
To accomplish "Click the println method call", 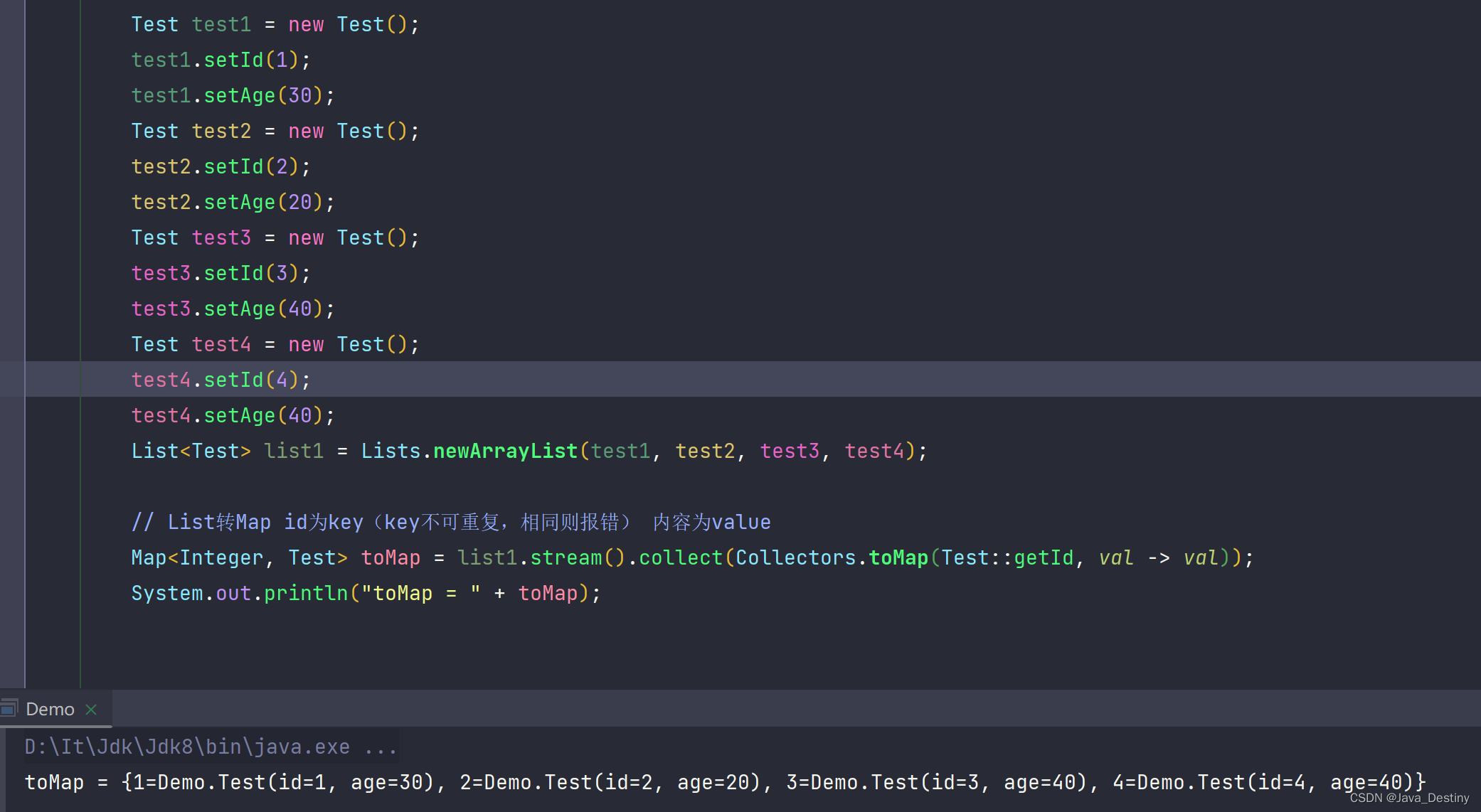I will click(306, 593).
